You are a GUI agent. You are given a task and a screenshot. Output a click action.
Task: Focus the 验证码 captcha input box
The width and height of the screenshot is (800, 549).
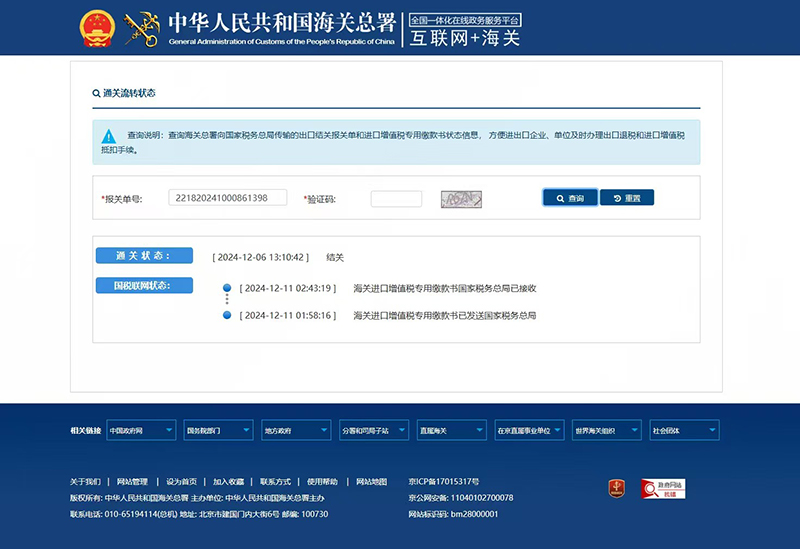tap(396, 198)
